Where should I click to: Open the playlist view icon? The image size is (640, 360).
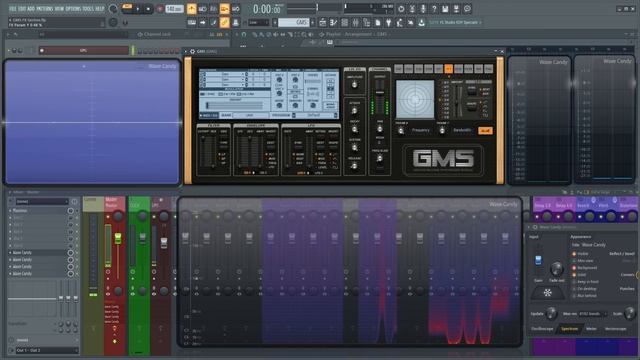(x=322, y=22)
